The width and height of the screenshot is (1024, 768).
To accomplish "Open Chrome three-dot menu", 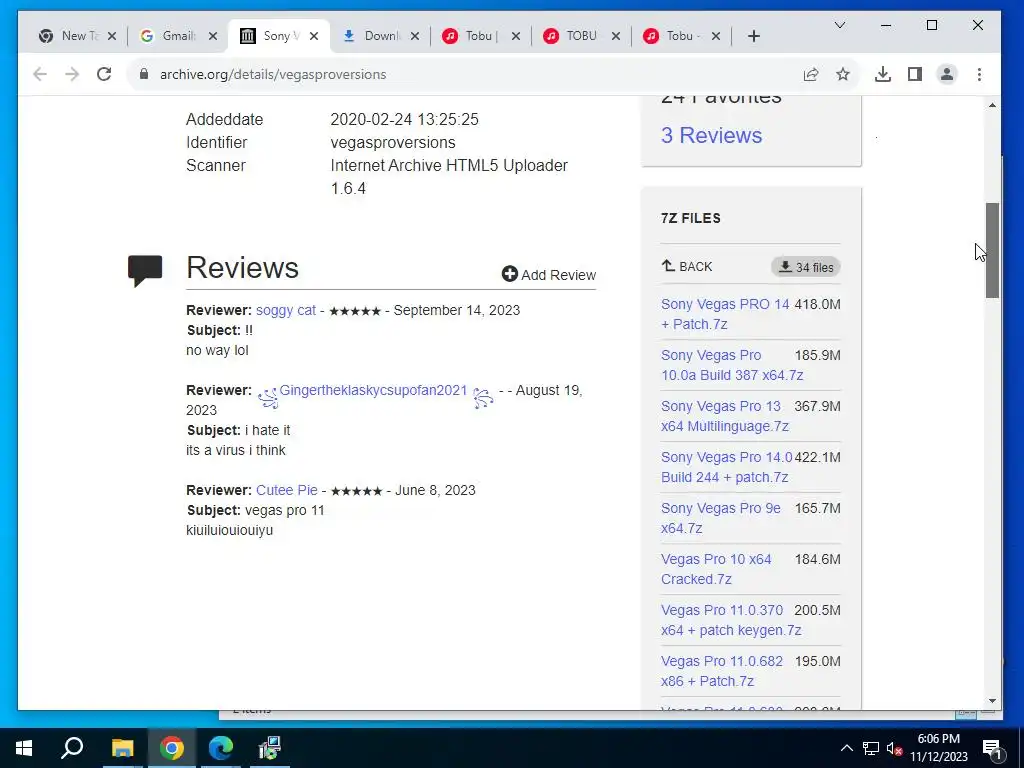I will point(979,74).
